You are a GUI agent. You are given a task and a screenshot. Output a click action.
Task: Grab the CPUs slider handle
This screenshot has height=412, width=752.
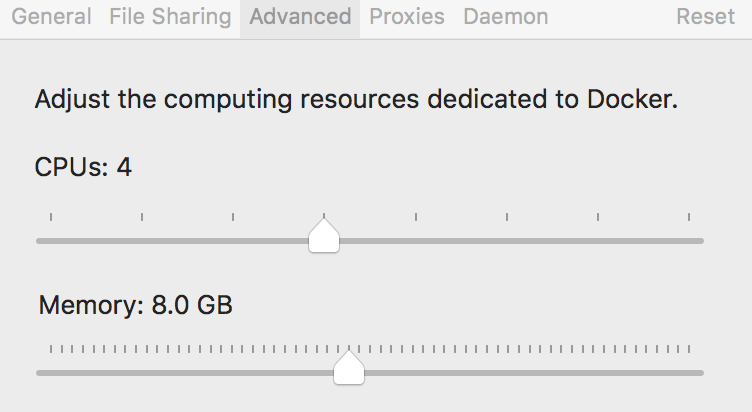tap(324, 235)
